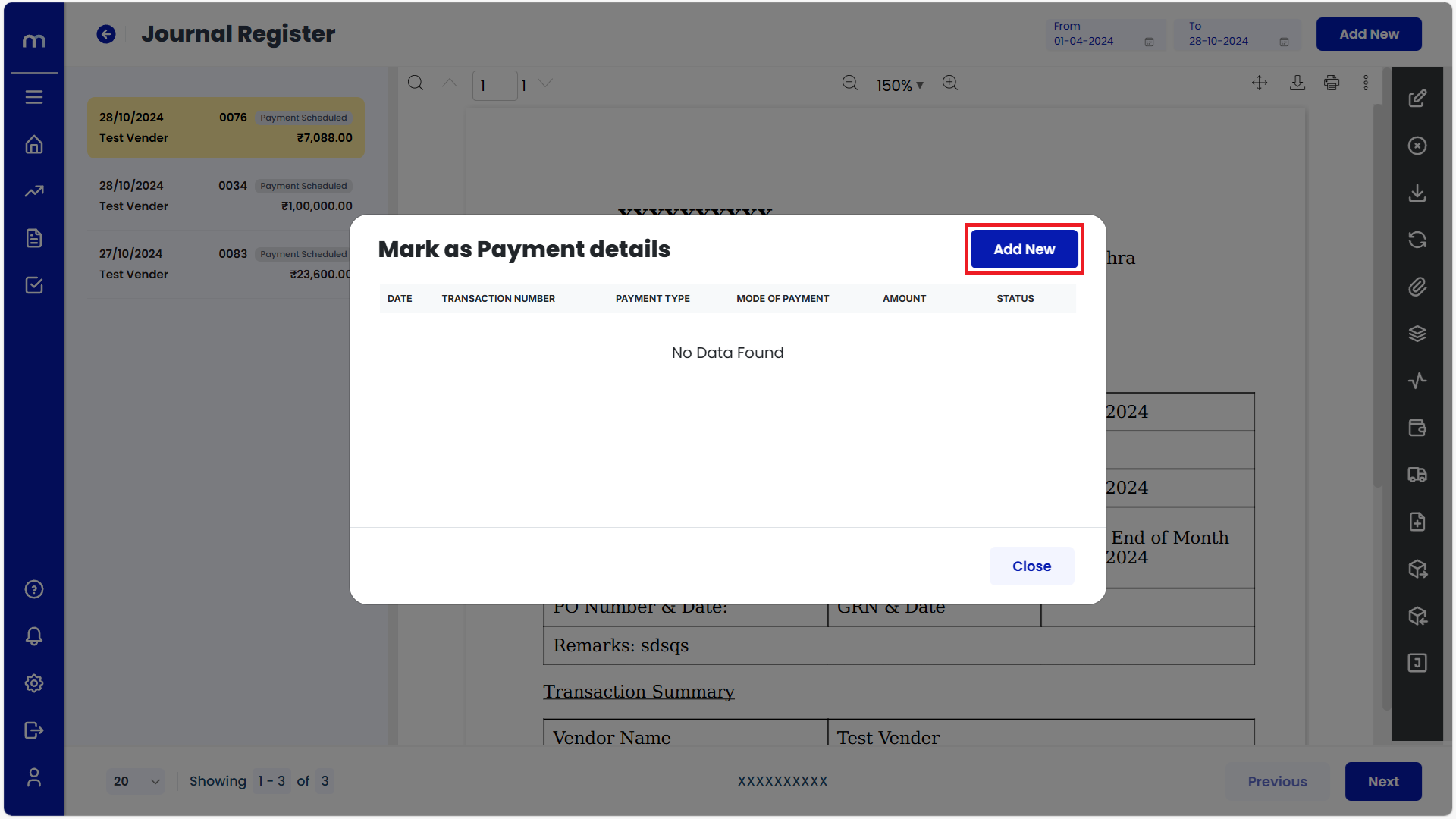Expand the 150% zoom level dropdown
1456x819 pixels.
[899, 85]
